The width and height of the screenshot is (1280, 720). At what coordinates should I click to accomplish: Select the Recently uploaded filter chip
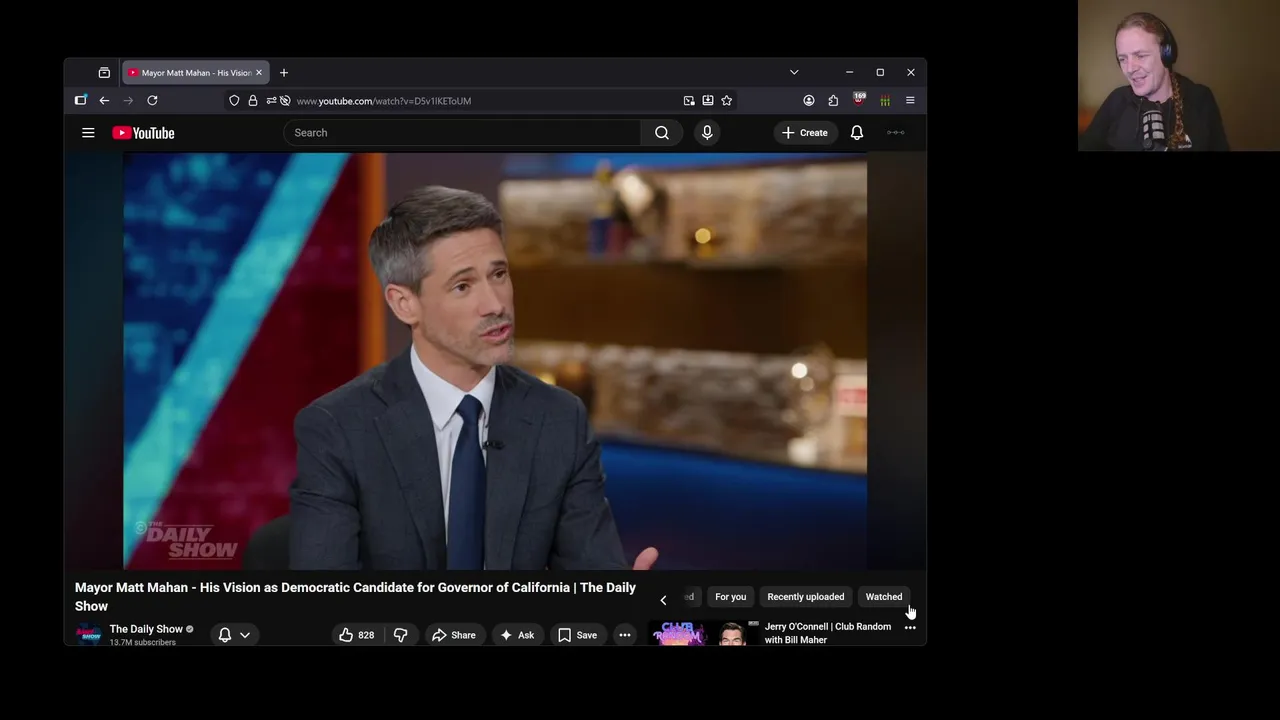806,597
